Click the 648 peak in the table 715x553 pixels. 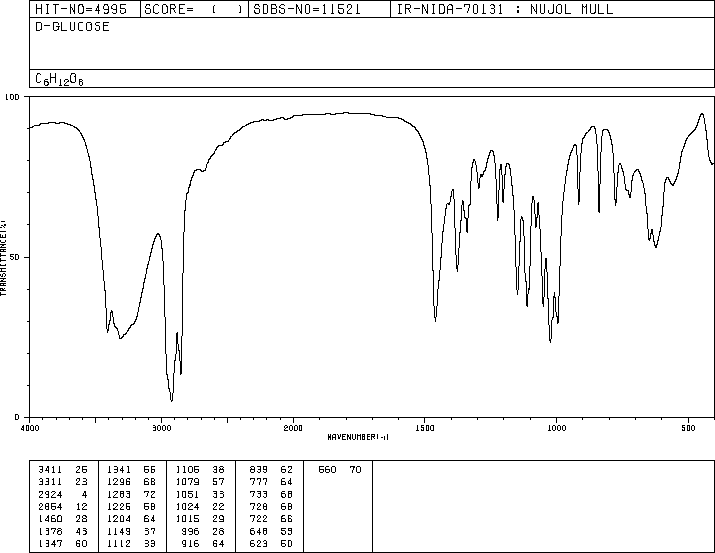tap(259, 532)
